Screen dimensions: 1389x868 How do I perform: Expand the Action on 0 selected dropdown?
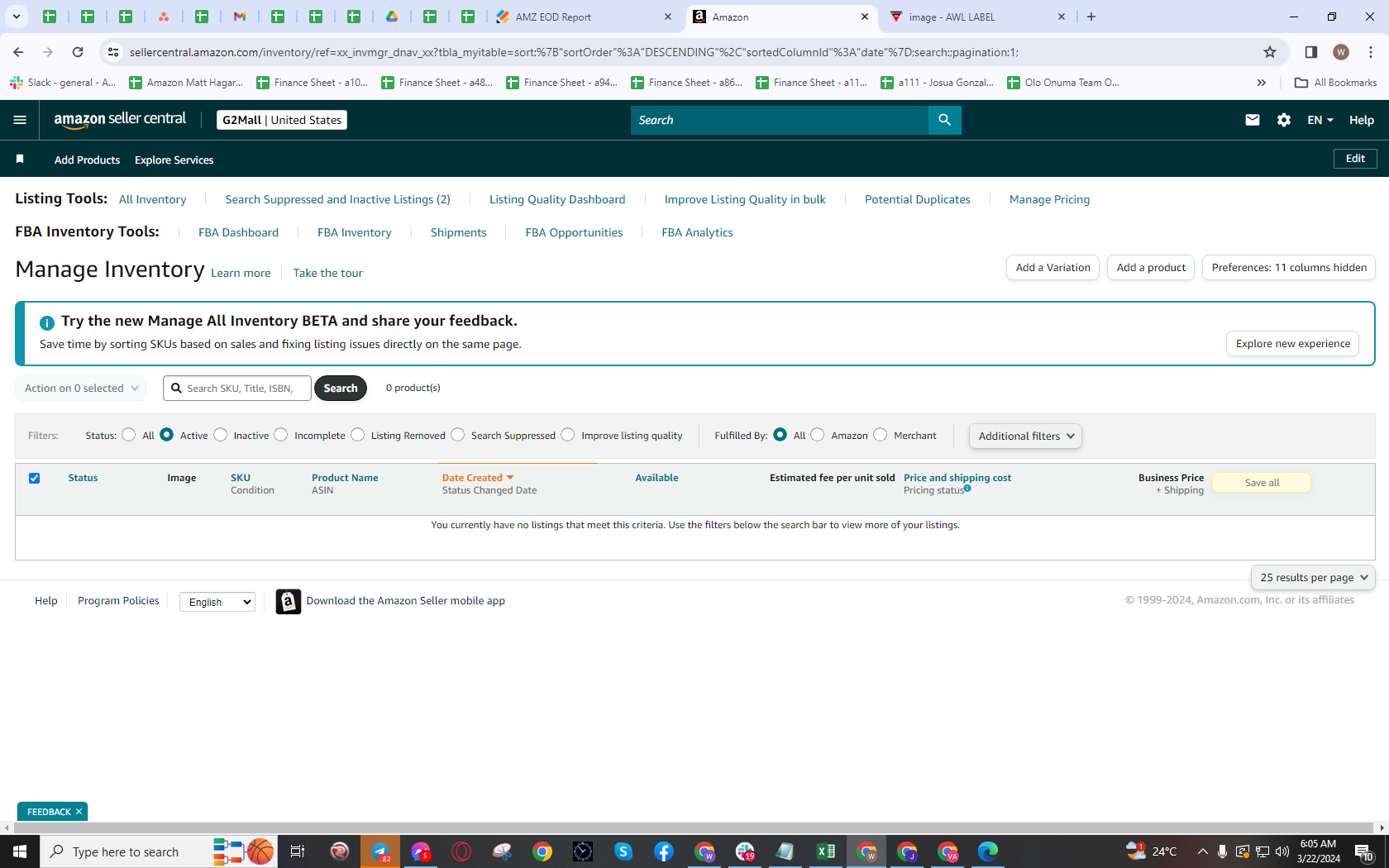point(81,388)
